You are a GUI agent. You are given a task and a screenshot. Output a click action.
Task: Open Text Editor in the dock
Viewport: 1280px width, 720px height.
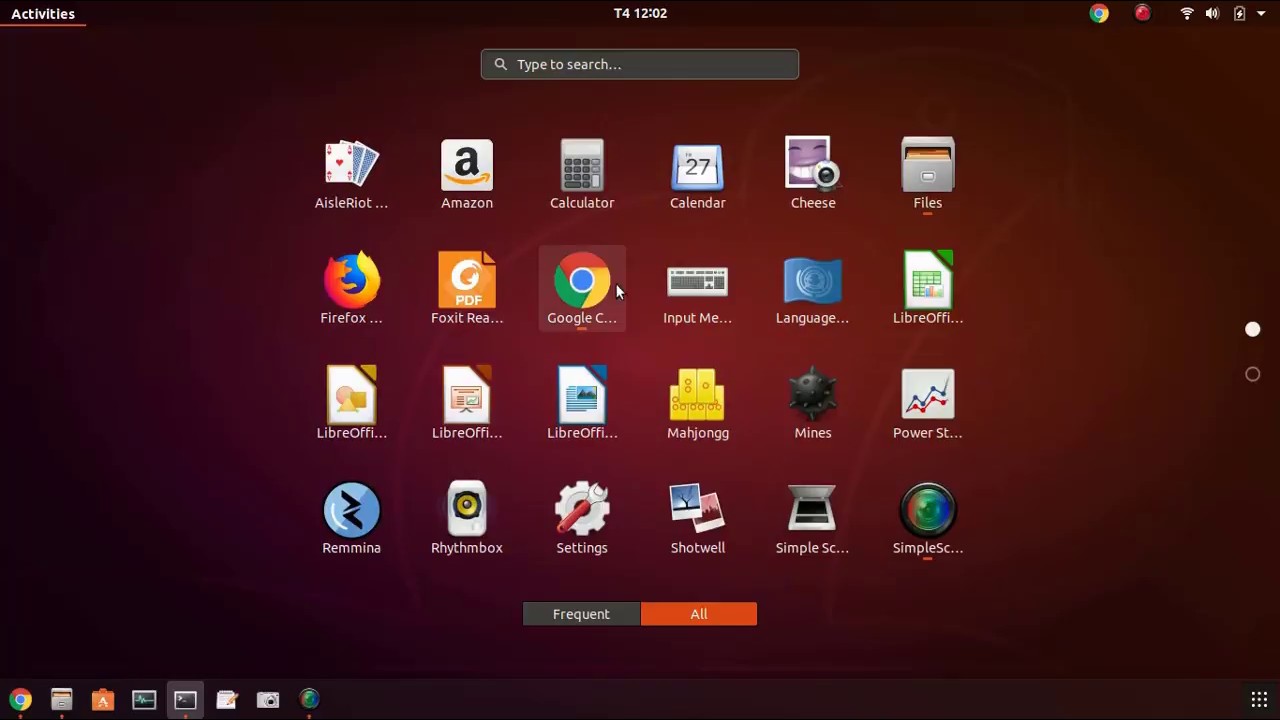point(227,699)
